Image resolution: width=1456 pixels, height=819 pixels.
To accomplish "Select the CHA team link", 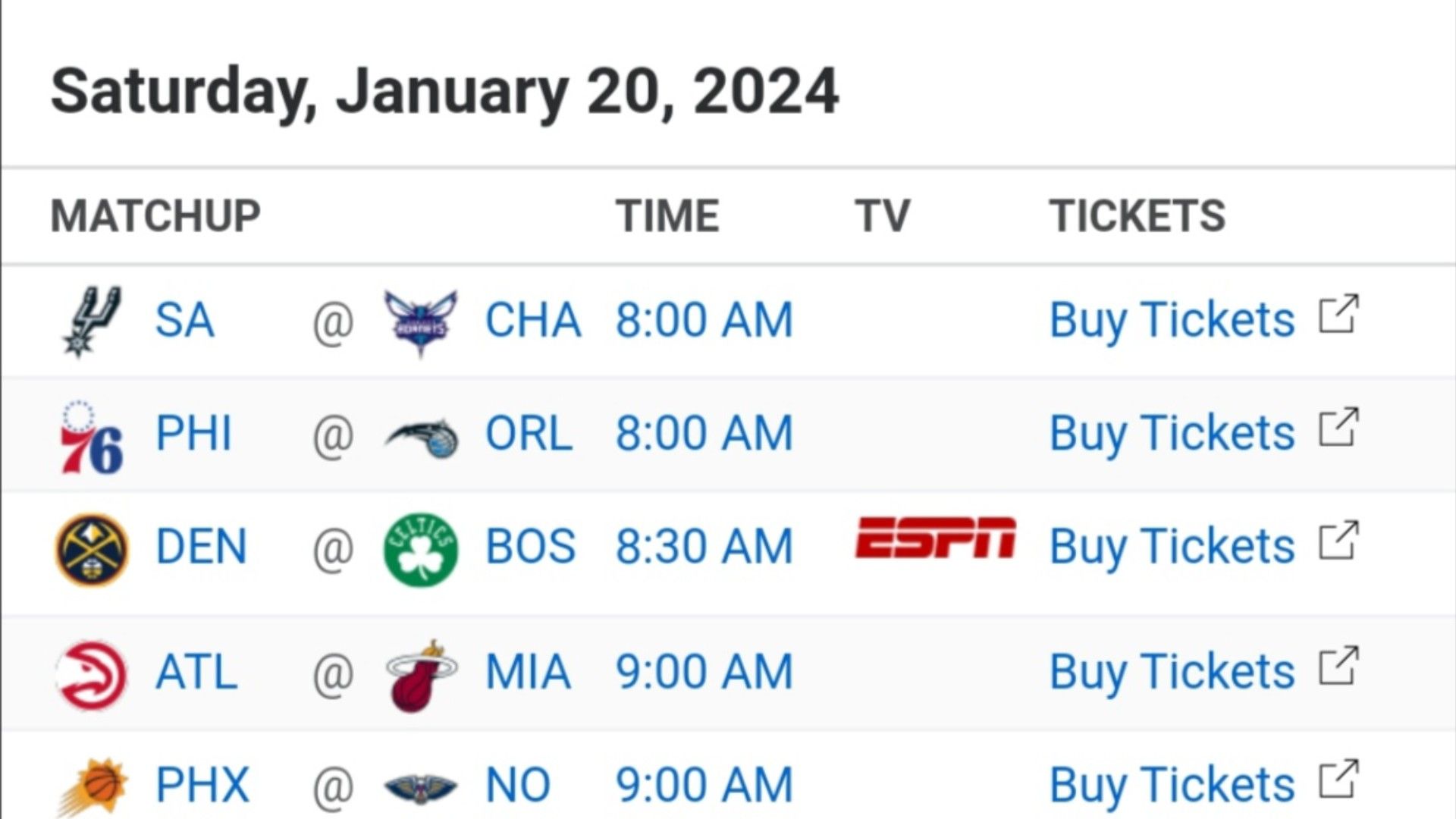I will (x=533, y=319).
